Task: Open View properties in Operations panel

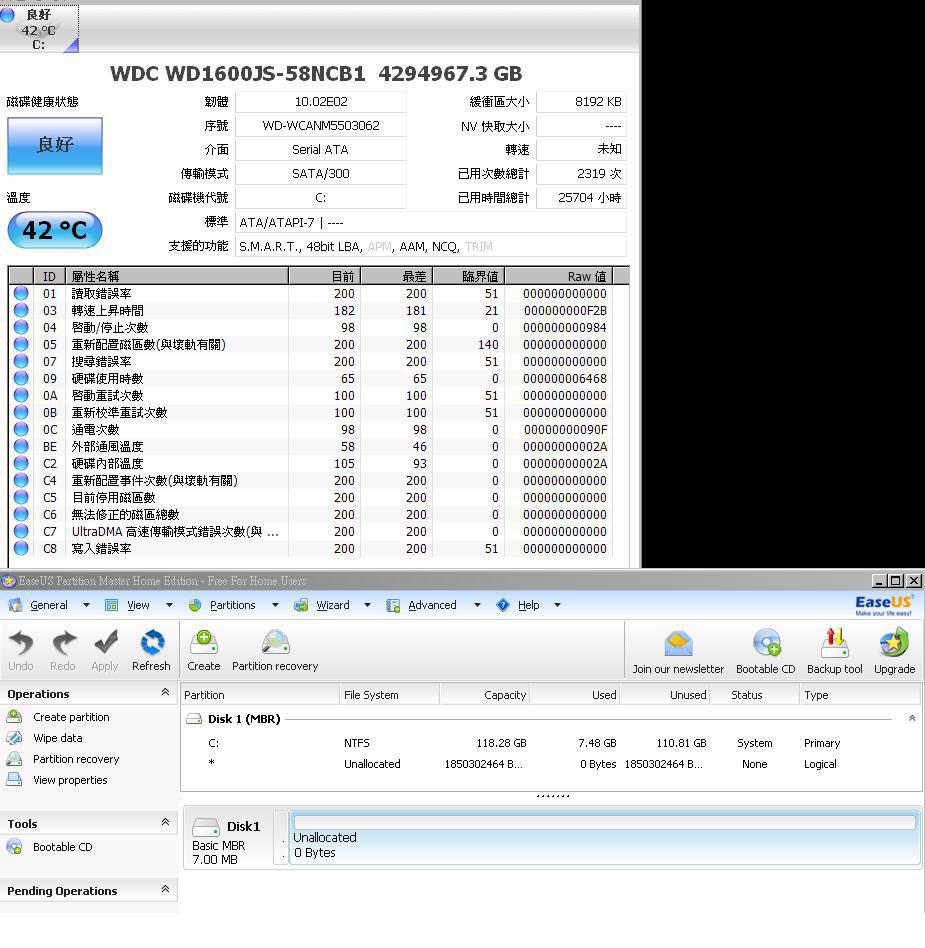Action: (70, 781)
